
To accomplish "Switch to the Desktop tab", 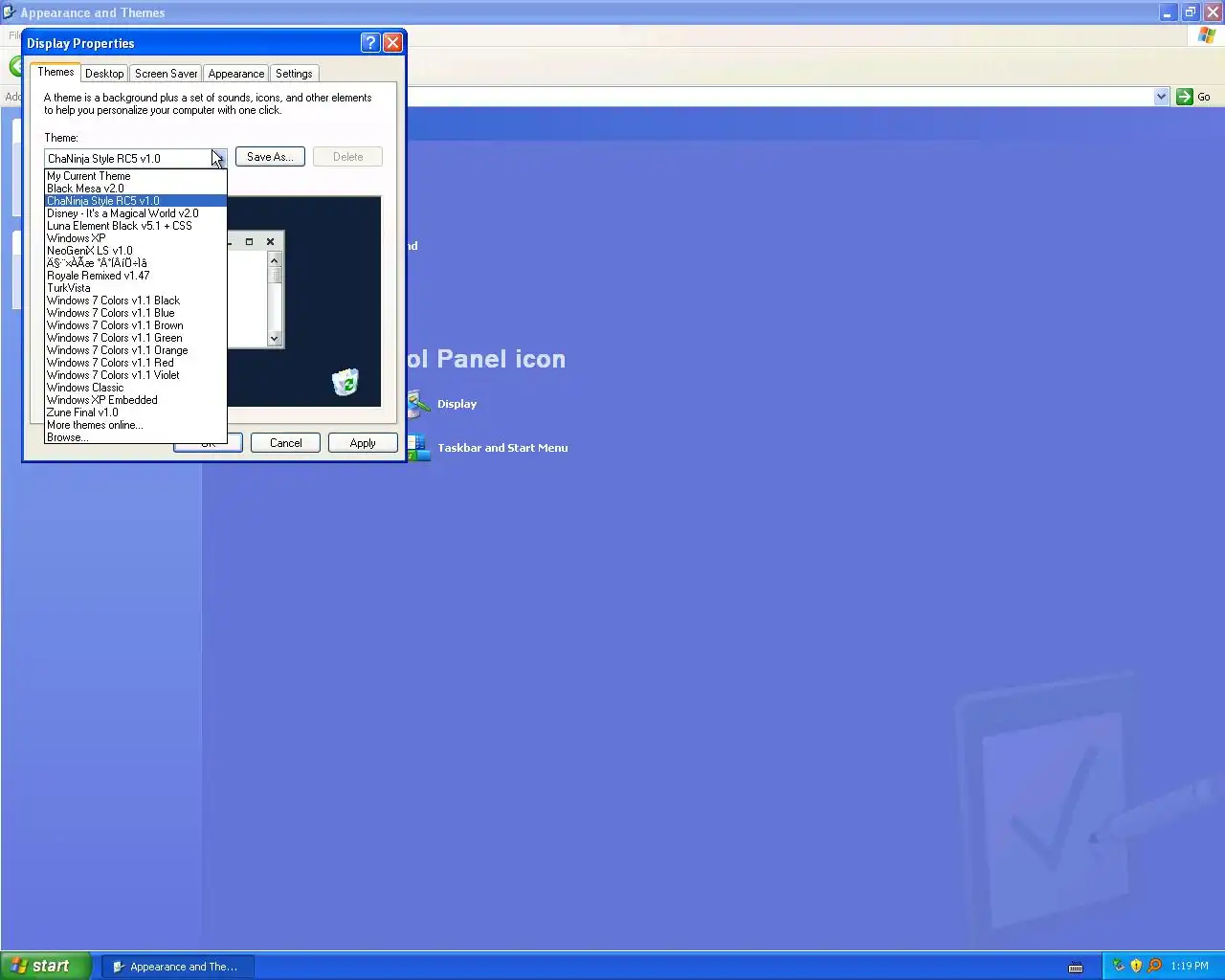I will 104,74.
